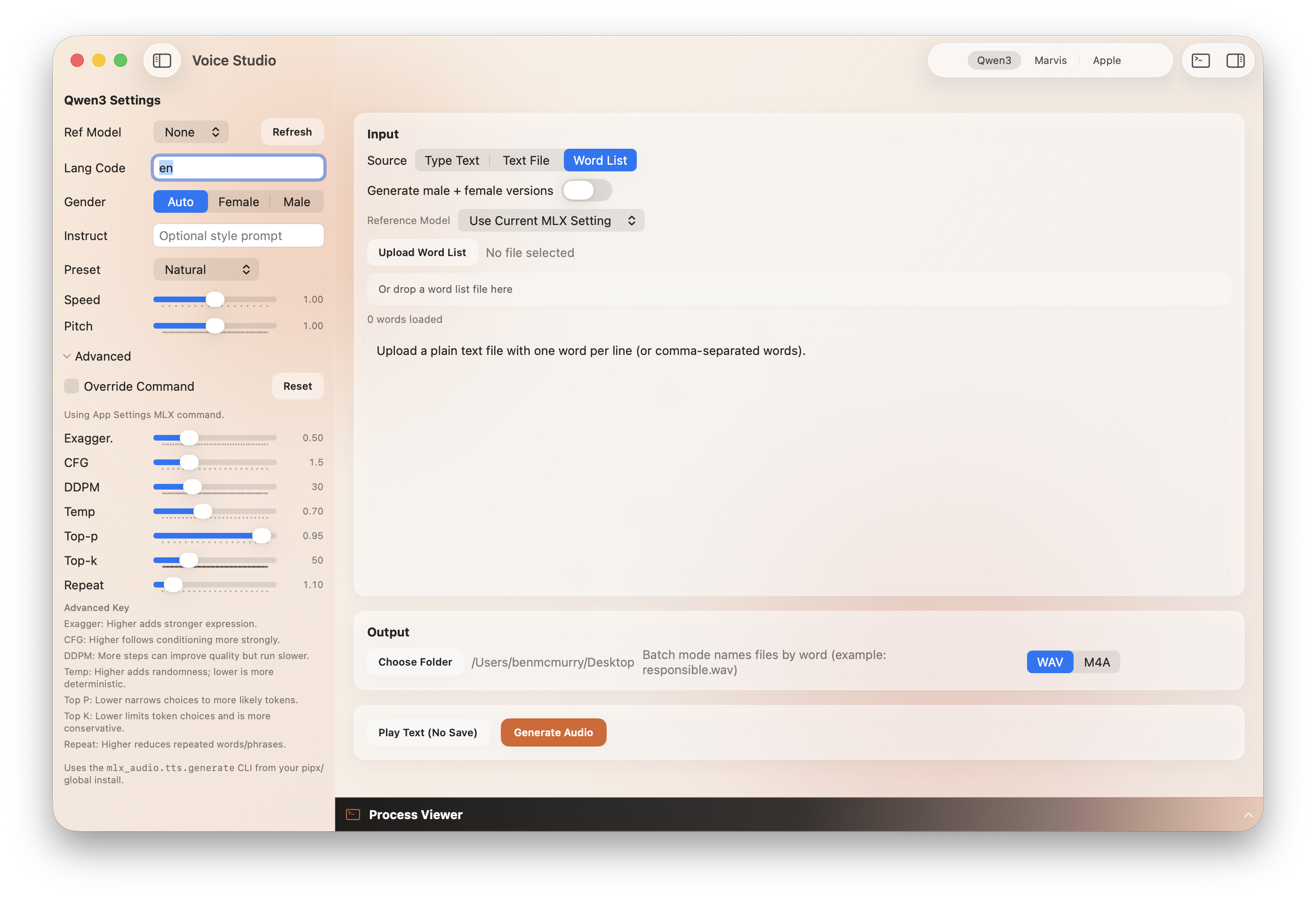
Task: Click the DDPM value 30
Action: click(317, 486)
